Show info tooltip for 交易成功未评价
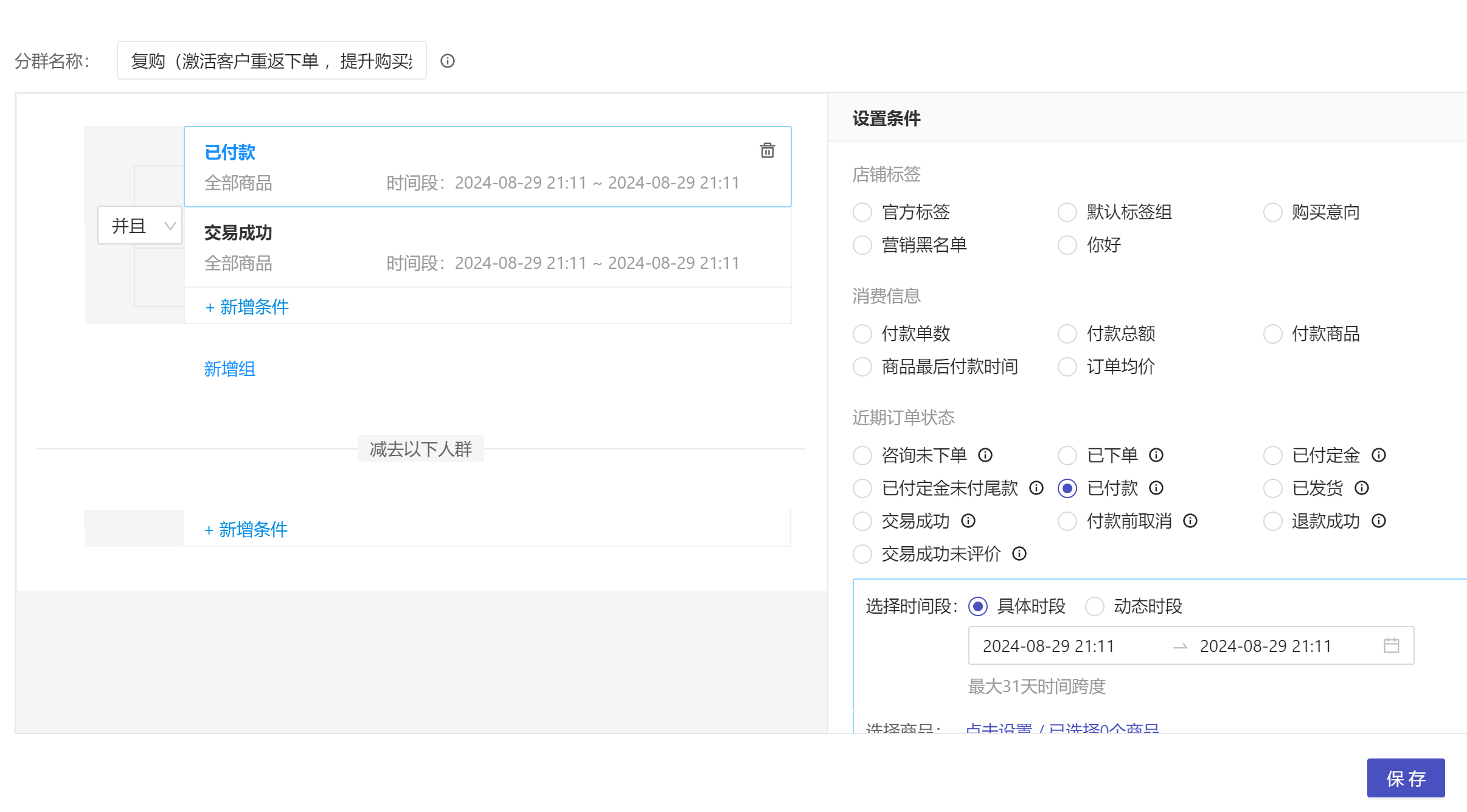The width and height of the screenshot is (1467, 812). [1019, 553]
